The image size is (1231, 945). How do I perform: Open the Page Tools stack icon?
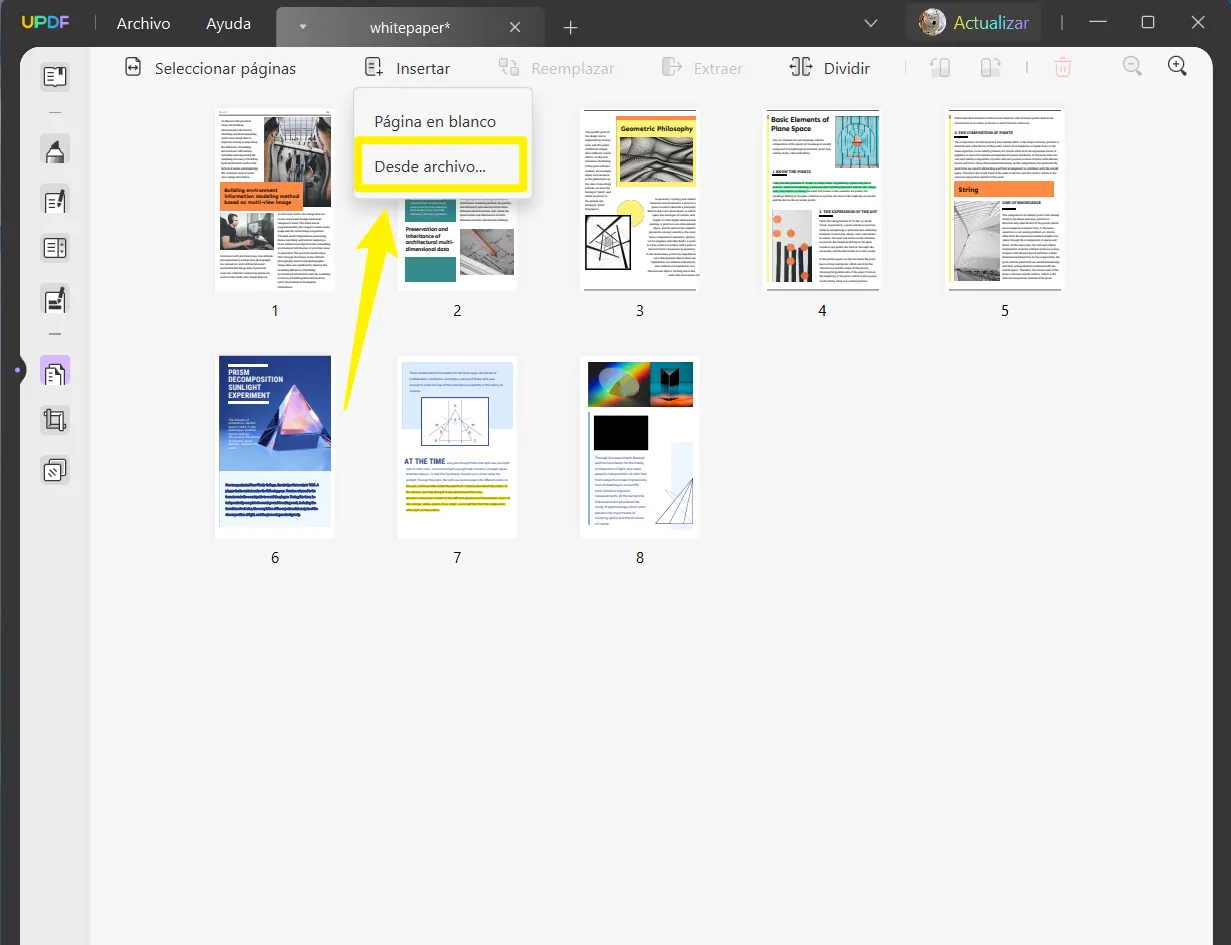(55, 469)
